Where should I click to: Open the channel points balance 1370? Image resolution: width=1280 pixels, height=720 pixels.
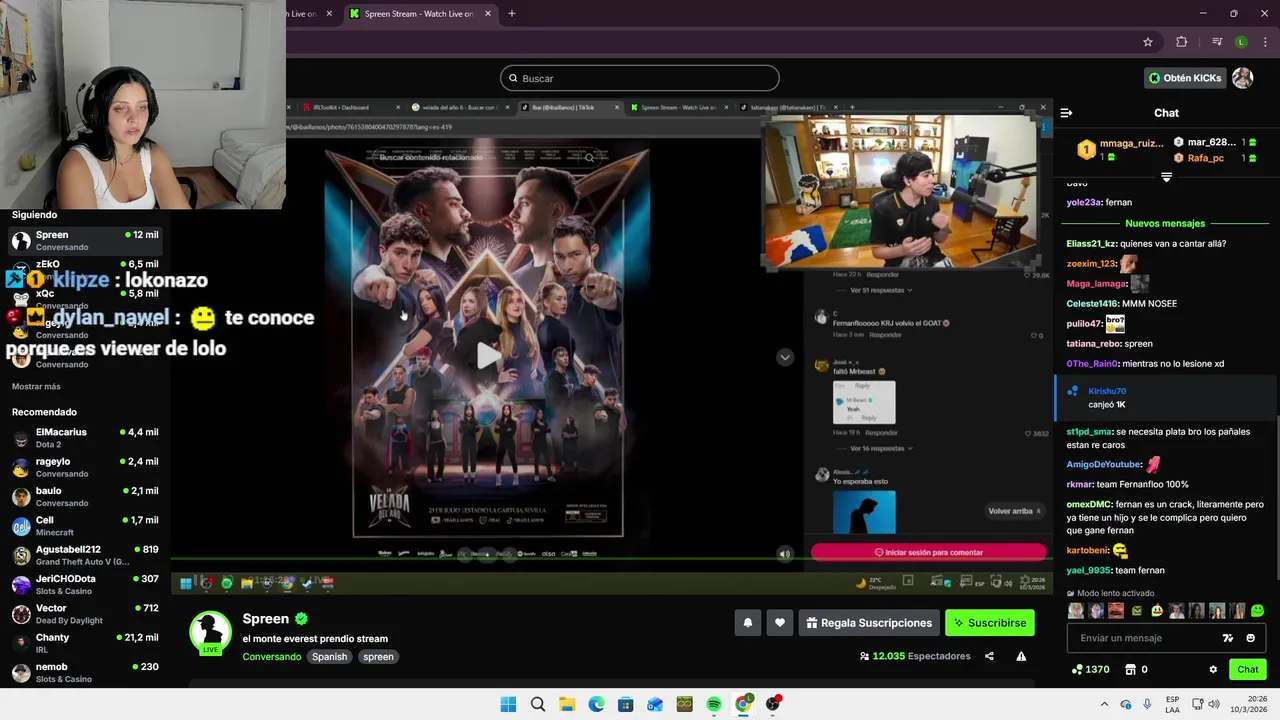1090,669
